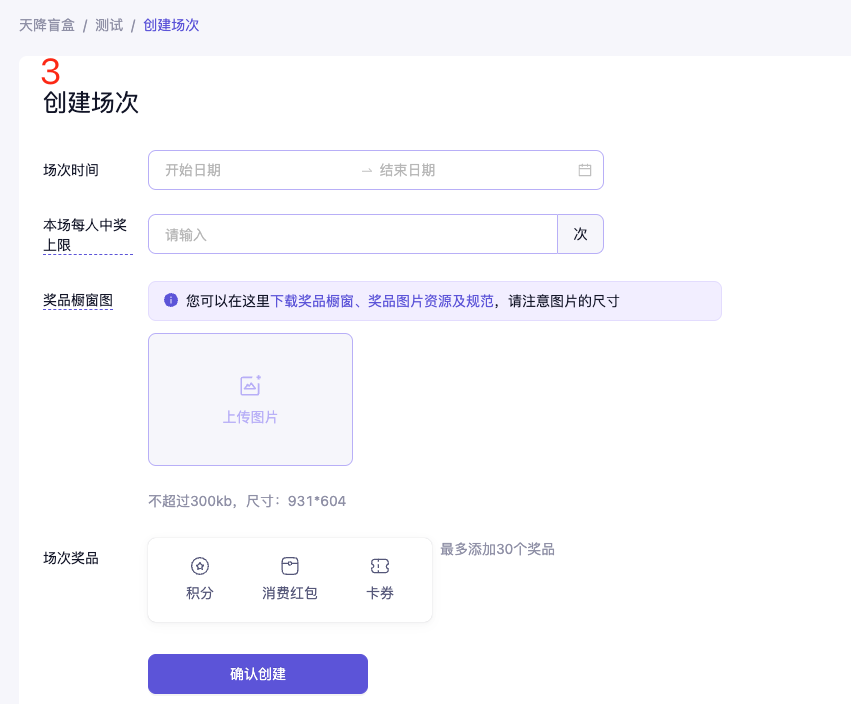Open the 下载奖品橱窗、奖品图片资源及规范 link

(382, 301)
